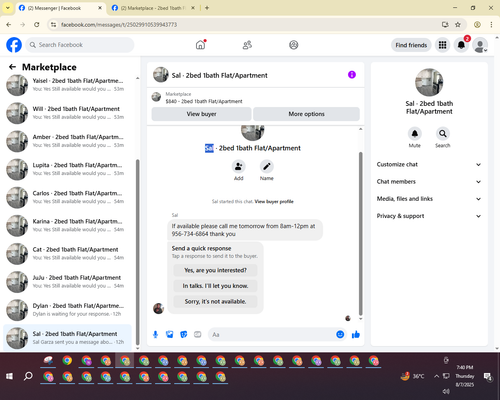Image resolution: width=500 pixels, height=400 pixels.
Task: Search in conversation with the magnifier icon
Action: (443, 134)
